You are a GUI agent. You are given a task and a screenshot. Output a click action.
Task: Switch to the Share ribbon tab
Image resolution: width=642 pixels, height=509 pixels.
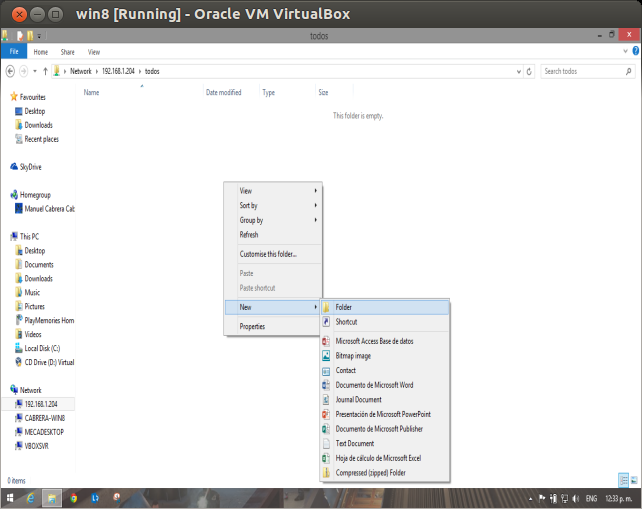[x=68, y=52]
